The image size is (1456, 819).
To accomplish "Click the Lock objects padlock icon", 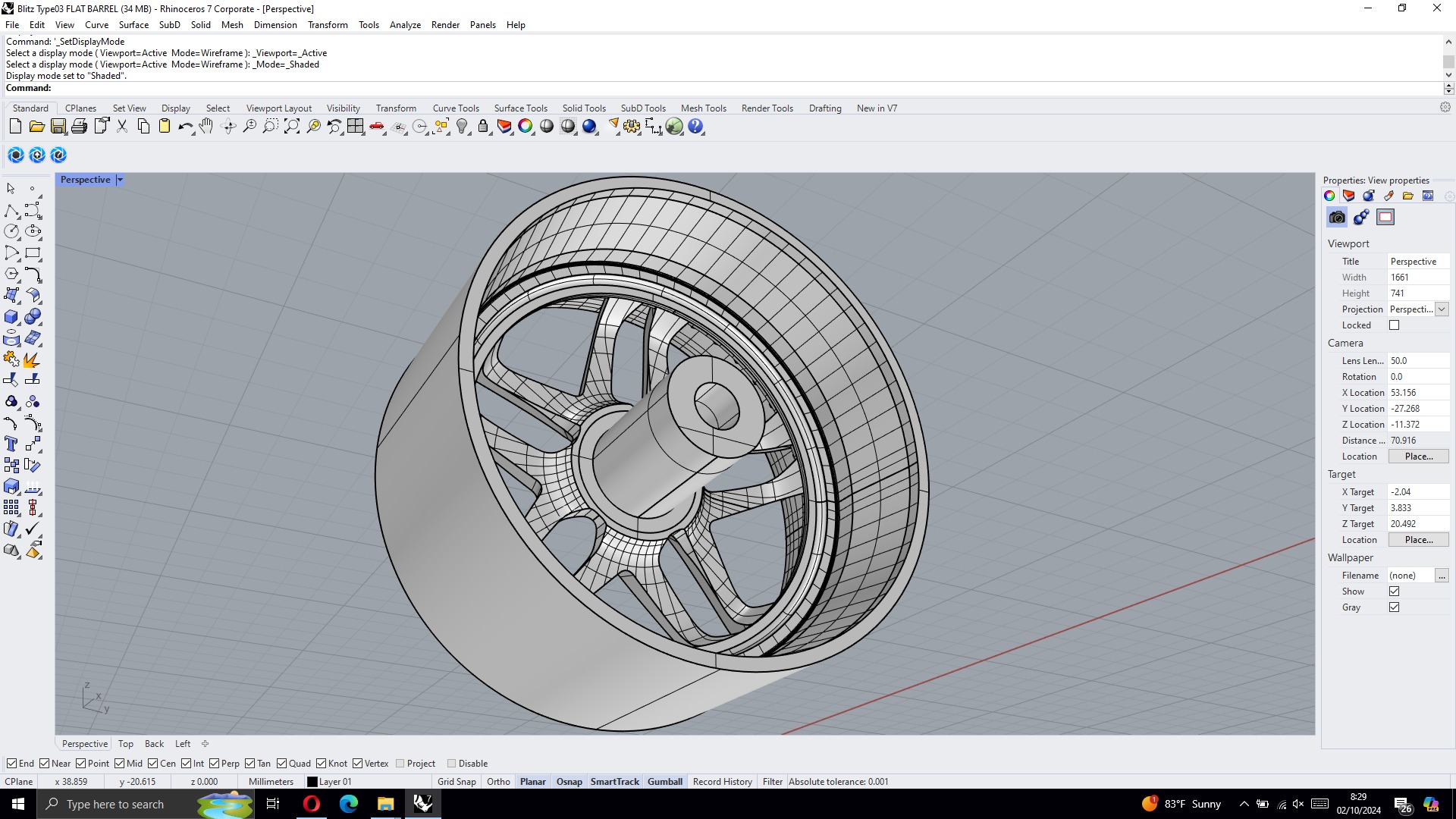I will 483,127.
